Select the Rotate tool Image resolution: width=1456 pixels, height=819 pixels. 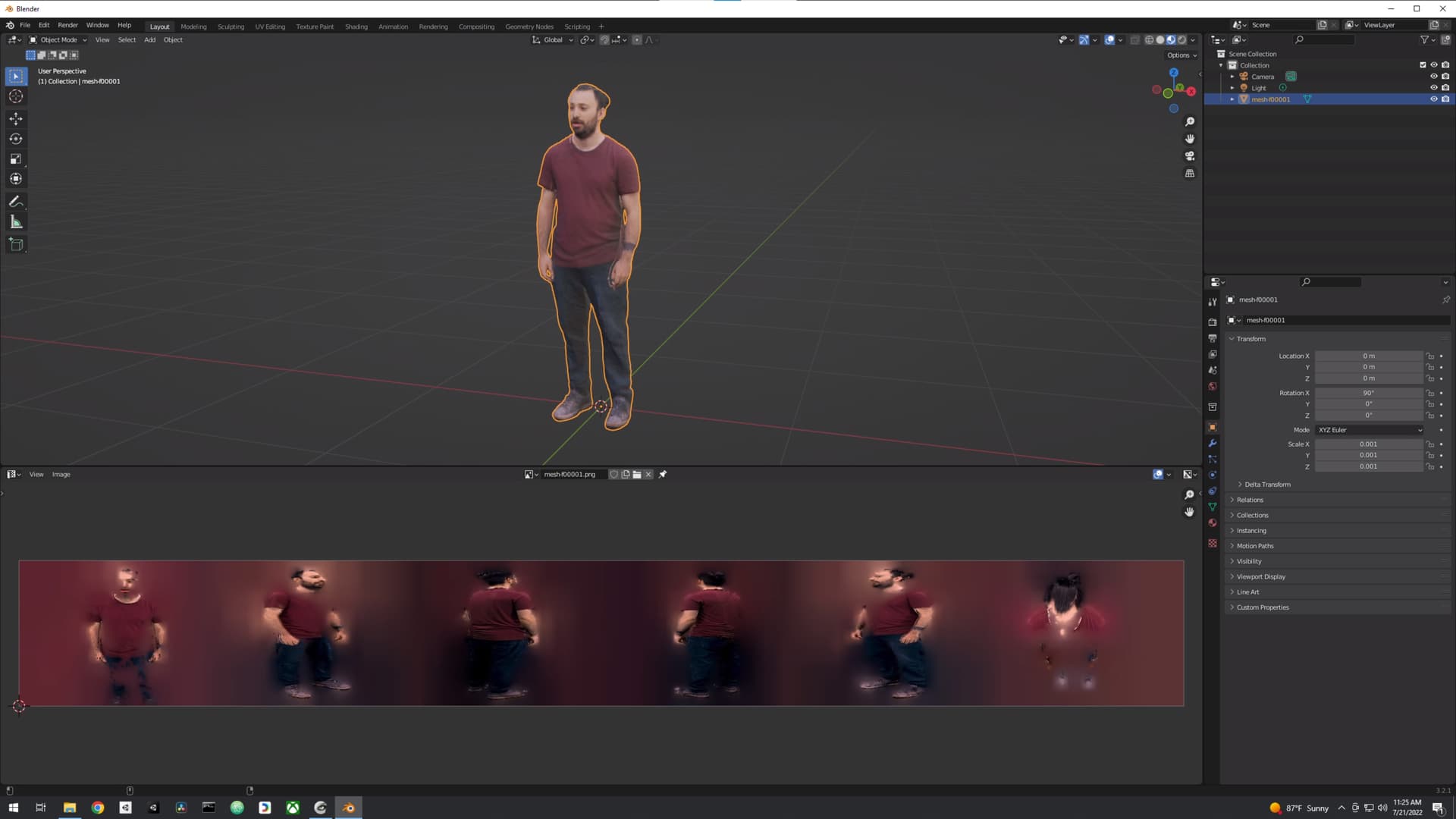[16, 139]
